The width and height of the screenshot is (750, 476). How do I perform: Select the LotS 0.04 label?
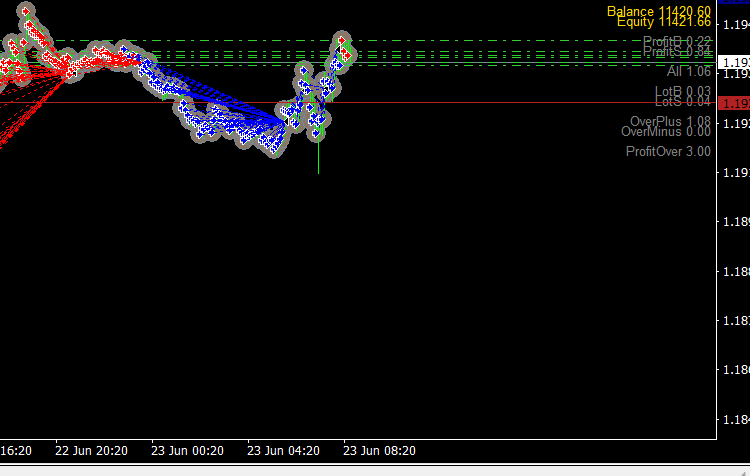pos(683,101)
